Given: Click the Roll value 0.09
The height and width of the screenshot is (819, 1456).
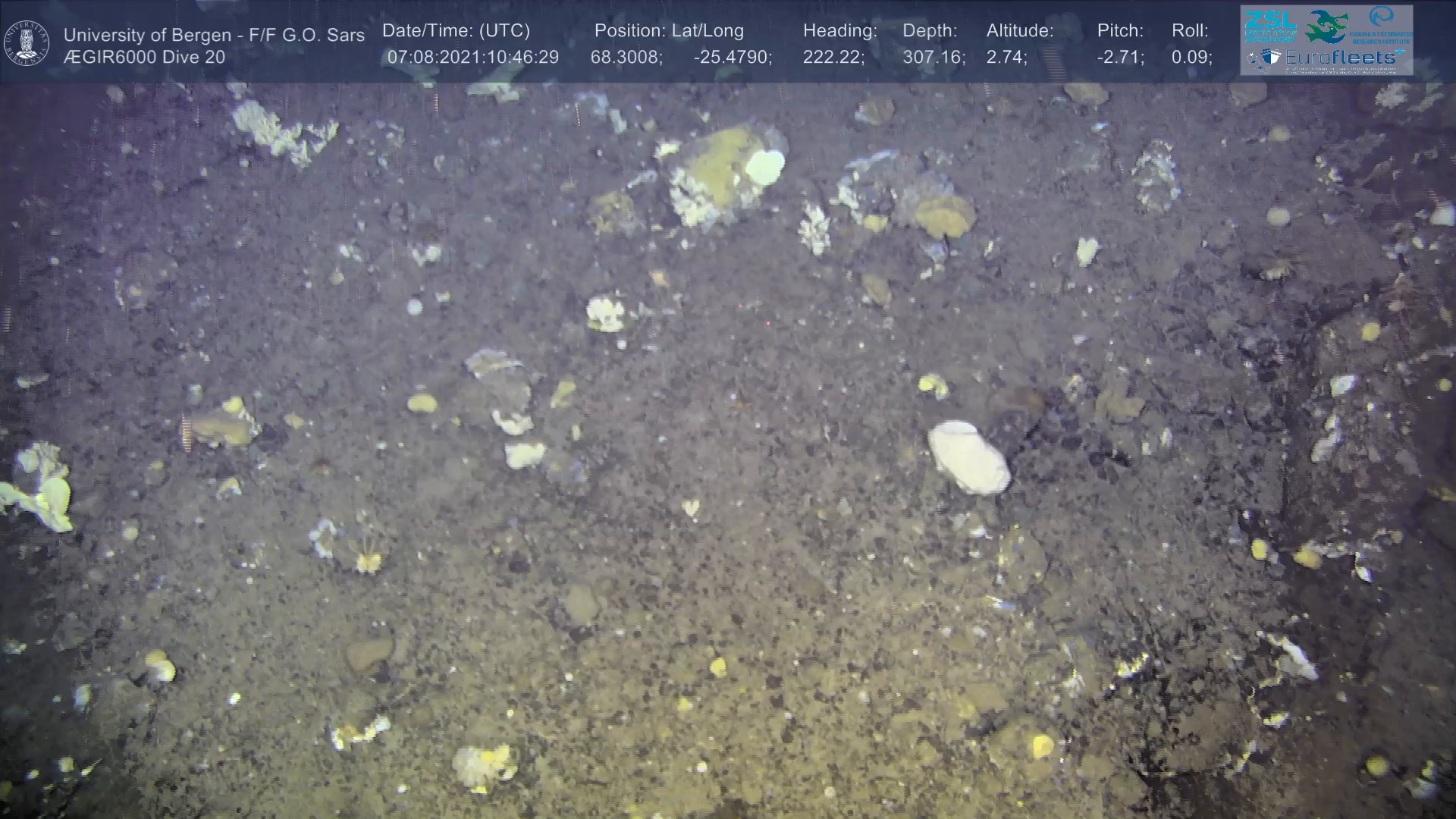Looking at the screenshot, I should tap(1191, 58).
